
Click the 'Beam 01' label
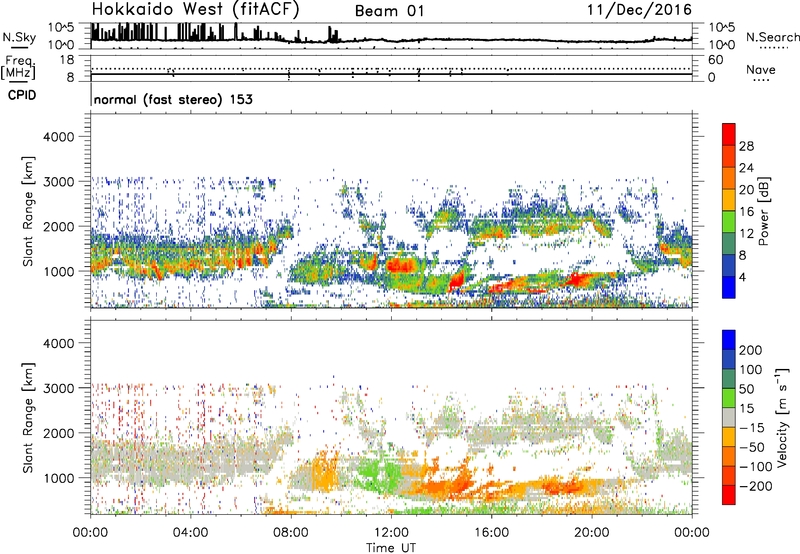click(389, 11)
